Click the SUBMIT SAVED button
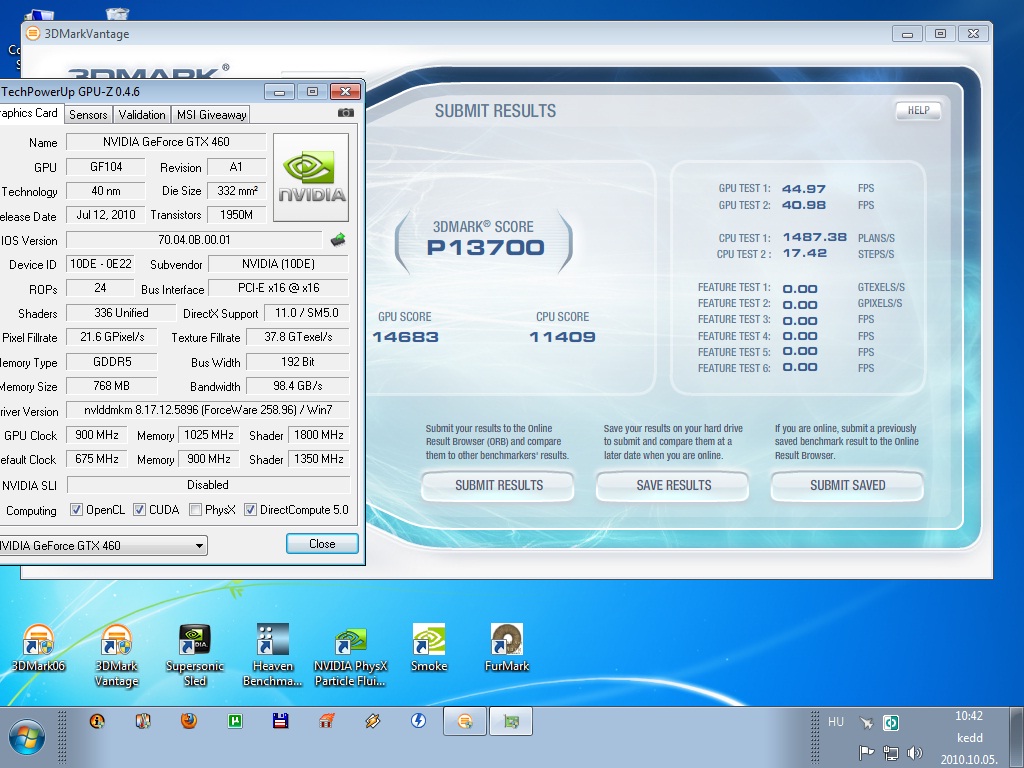Viewport: 1024px width, 768px height. pyautogui.click(x=848, y=485)
